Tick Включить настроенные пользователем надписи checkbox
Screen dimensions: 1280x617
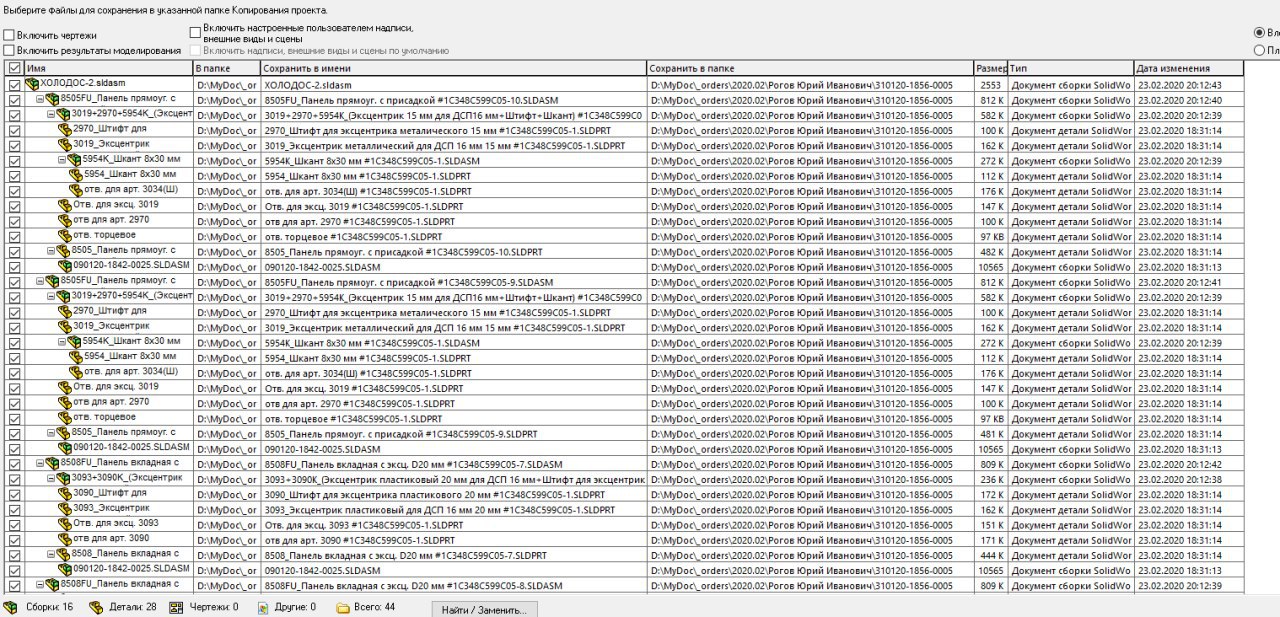[195, 33]
